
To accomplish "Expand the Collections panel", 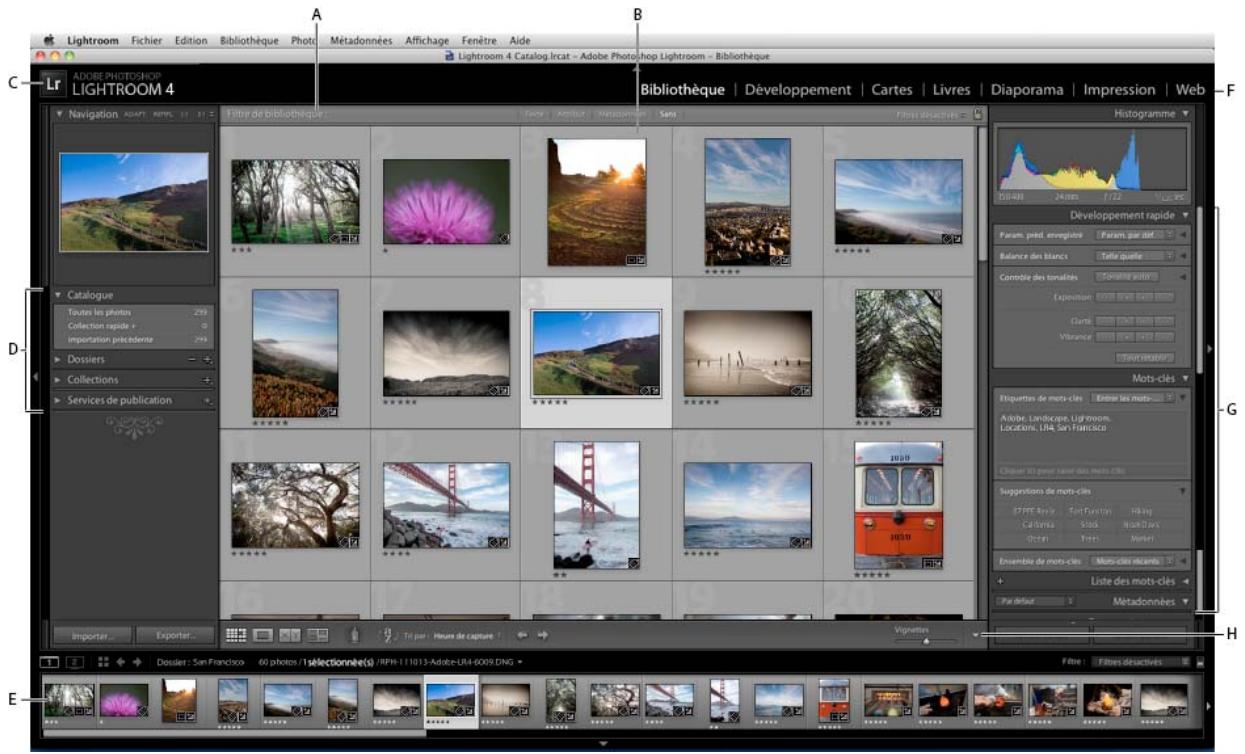I will [x=59, y=380].
